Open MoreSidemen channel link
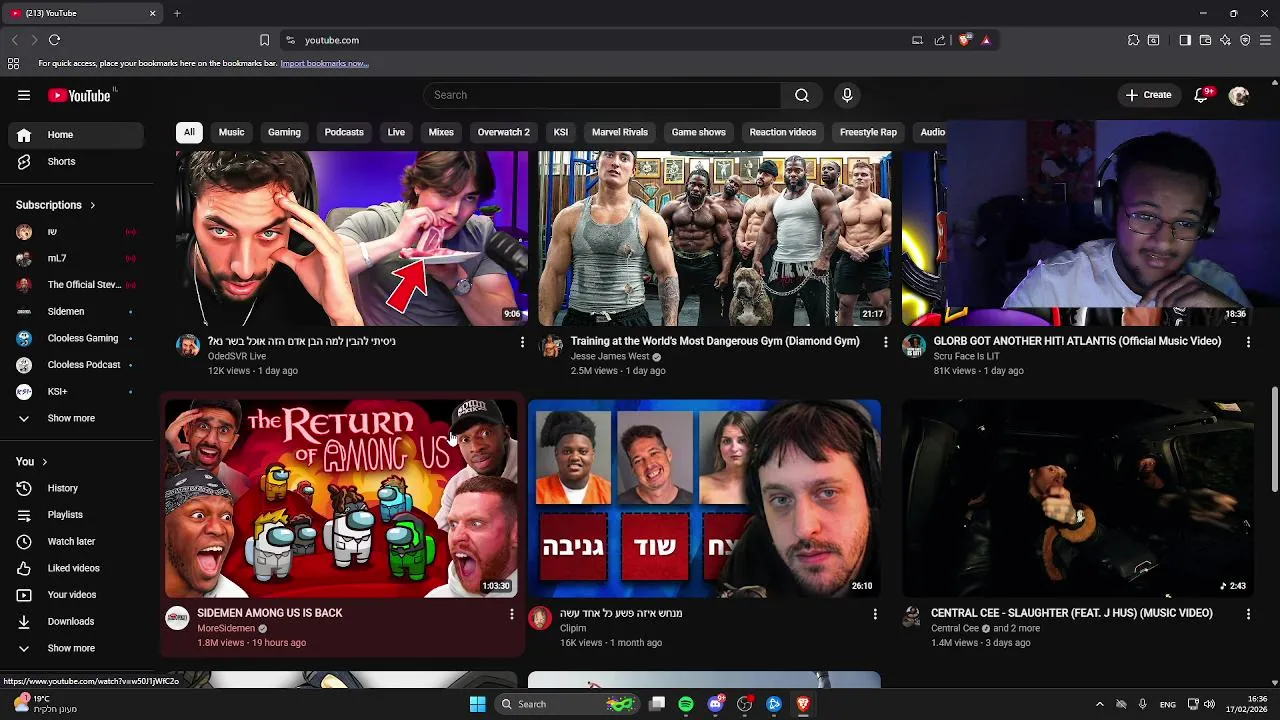The width and height of the screenshot is (1280, 720). click(226, 629)
